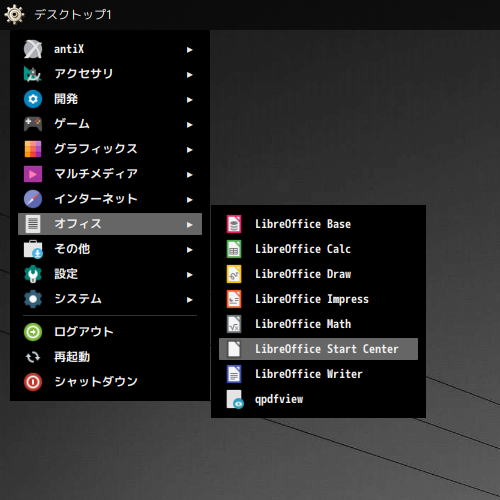Click the インターネット compass icon

(33, 199)
